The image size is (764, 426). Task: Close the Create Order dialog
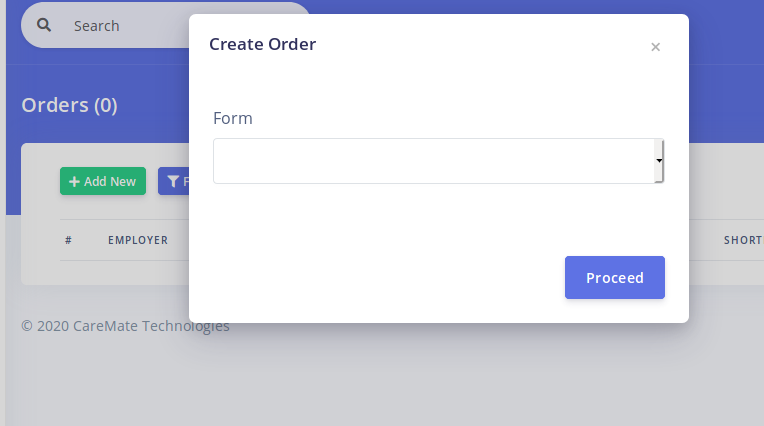pos(655,47)
